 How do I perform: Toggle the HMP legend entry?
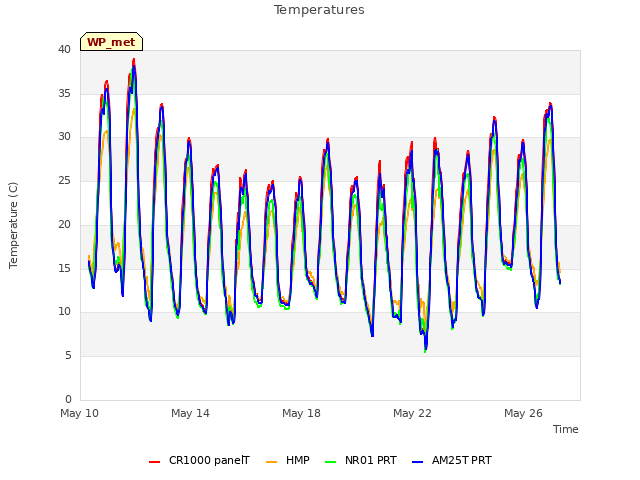[x=288, y=461]
